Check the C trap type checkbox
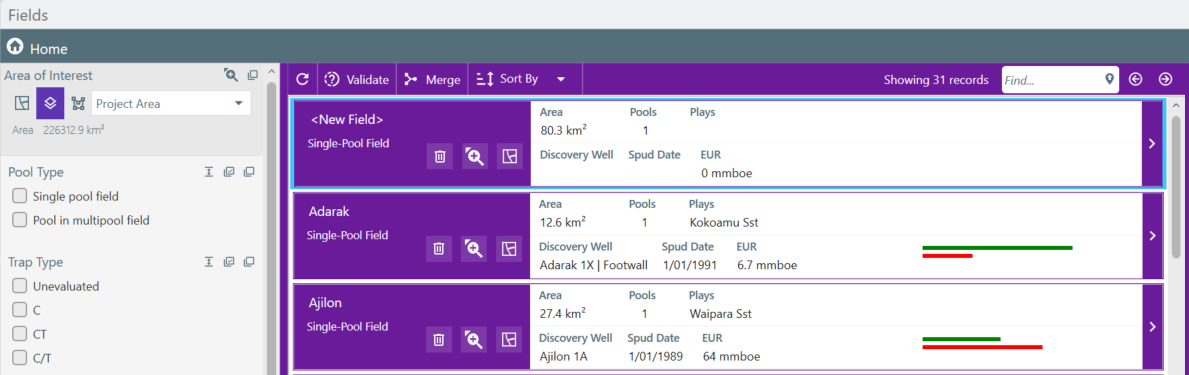This screenshot has height=375, width=1189. tap(20, 310)
